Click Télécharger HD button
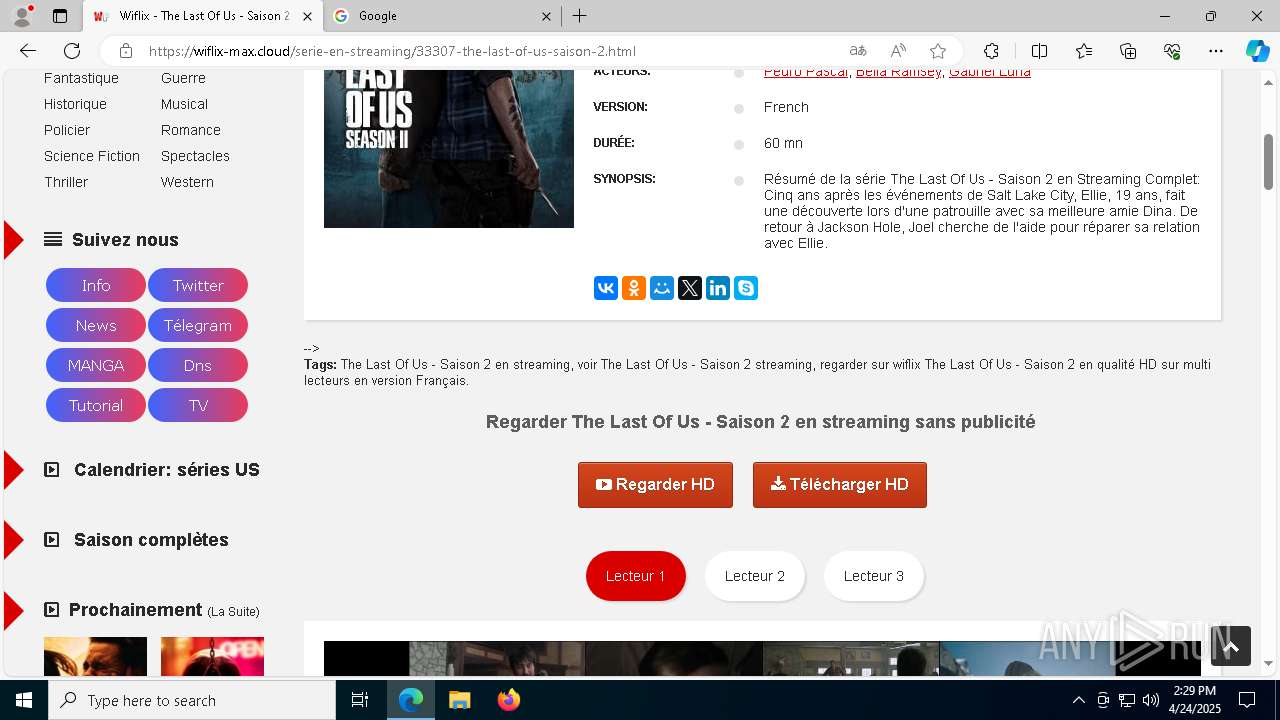Viewport: 1280px width, 720px height. tap(840, 485)
